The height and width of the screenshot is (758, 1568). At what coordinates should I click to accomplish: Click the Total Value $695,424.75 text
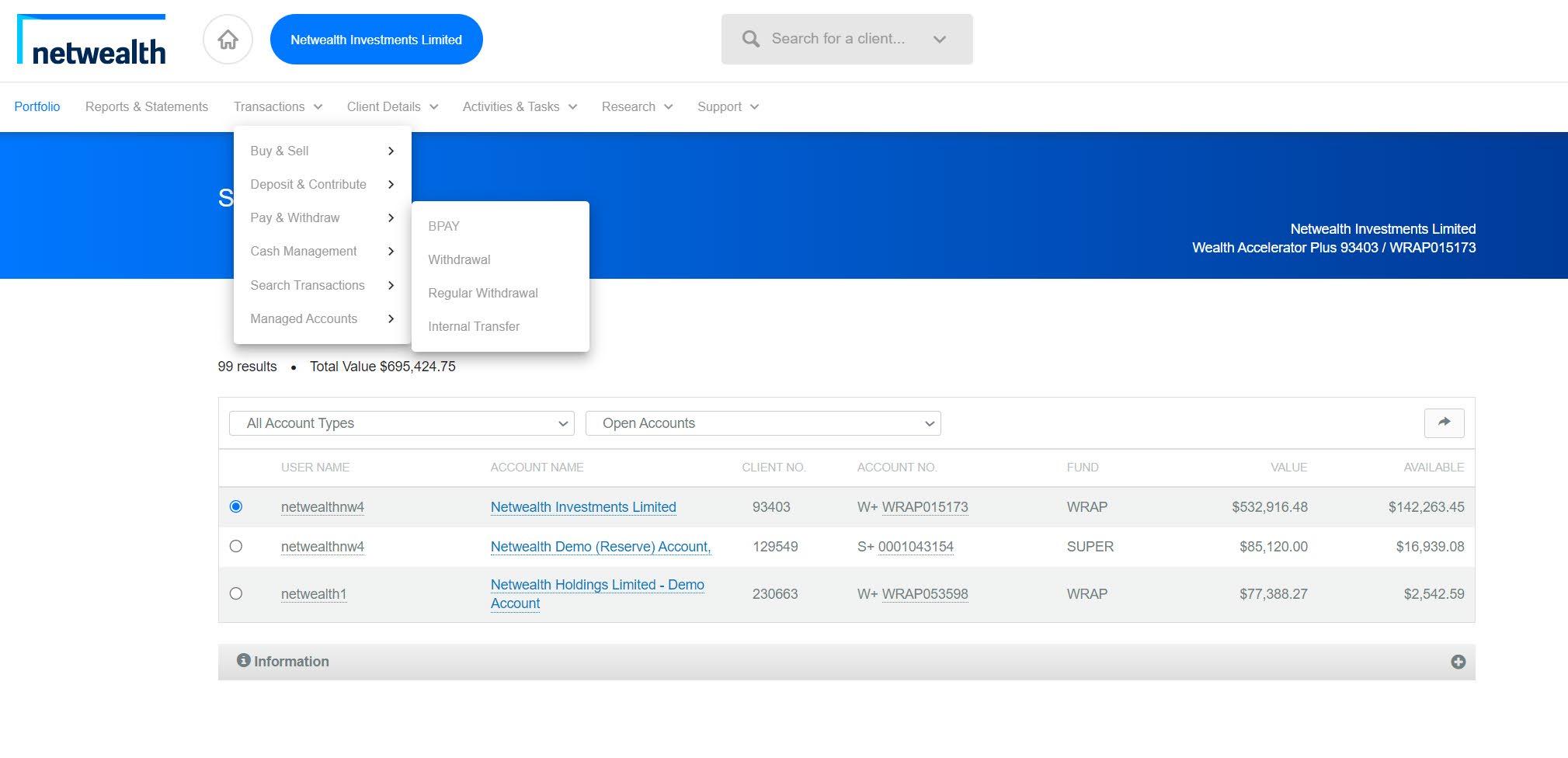383,367
